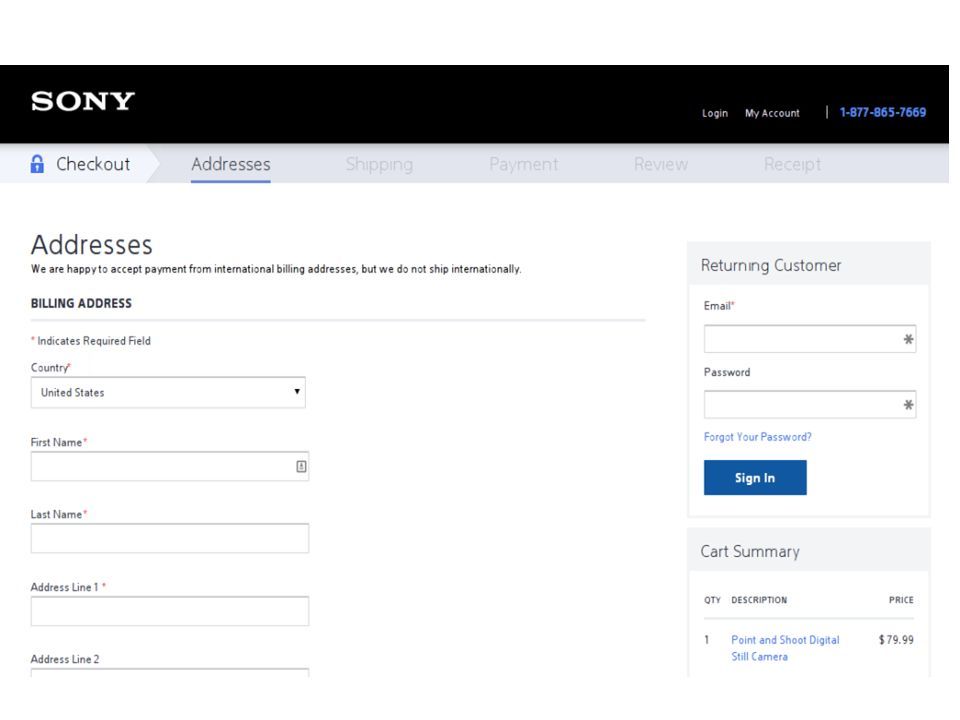Click phone number 1-877-865-7669
960x720 pixels.
coord(883,113)
